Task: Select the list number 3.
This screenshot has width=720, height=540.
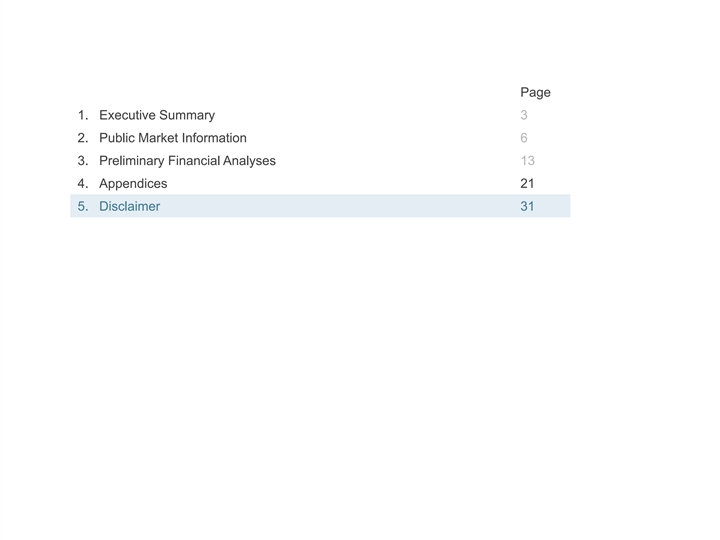Action: [x=83, y=161]
